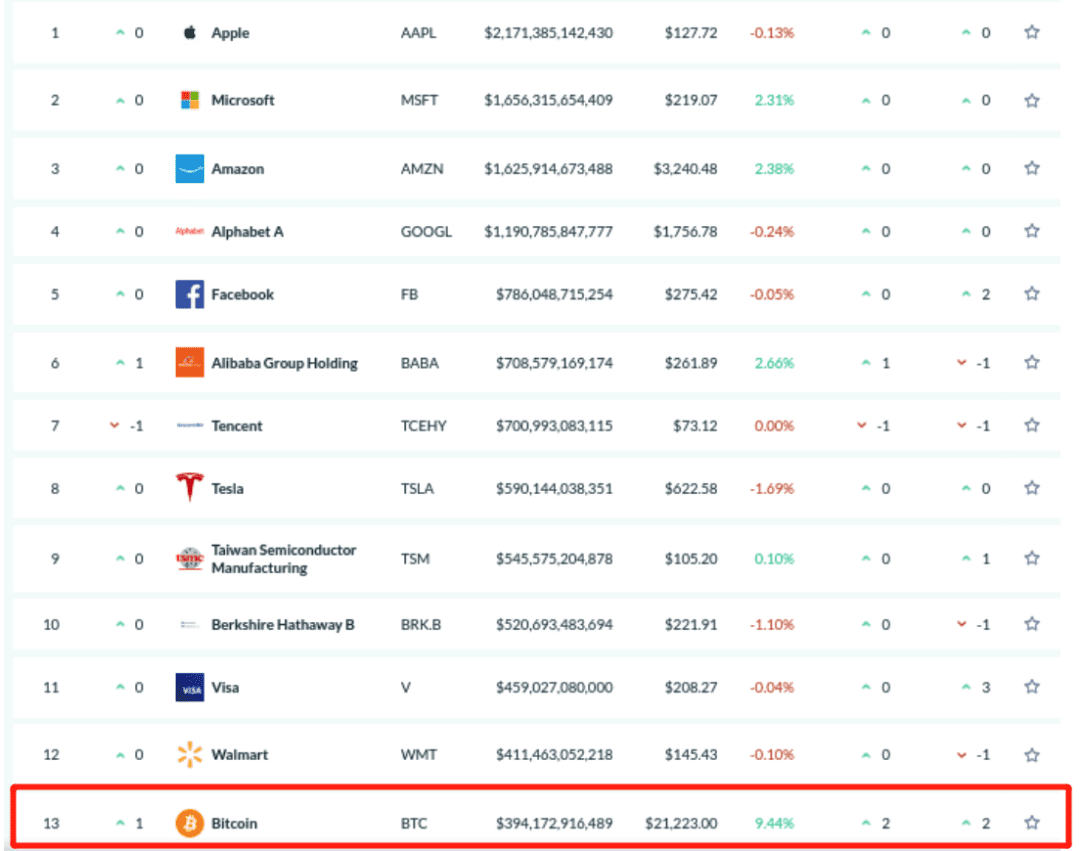Click the Visa logo icon
This screenshot has height=851, width=1080.
coord(189,687)
